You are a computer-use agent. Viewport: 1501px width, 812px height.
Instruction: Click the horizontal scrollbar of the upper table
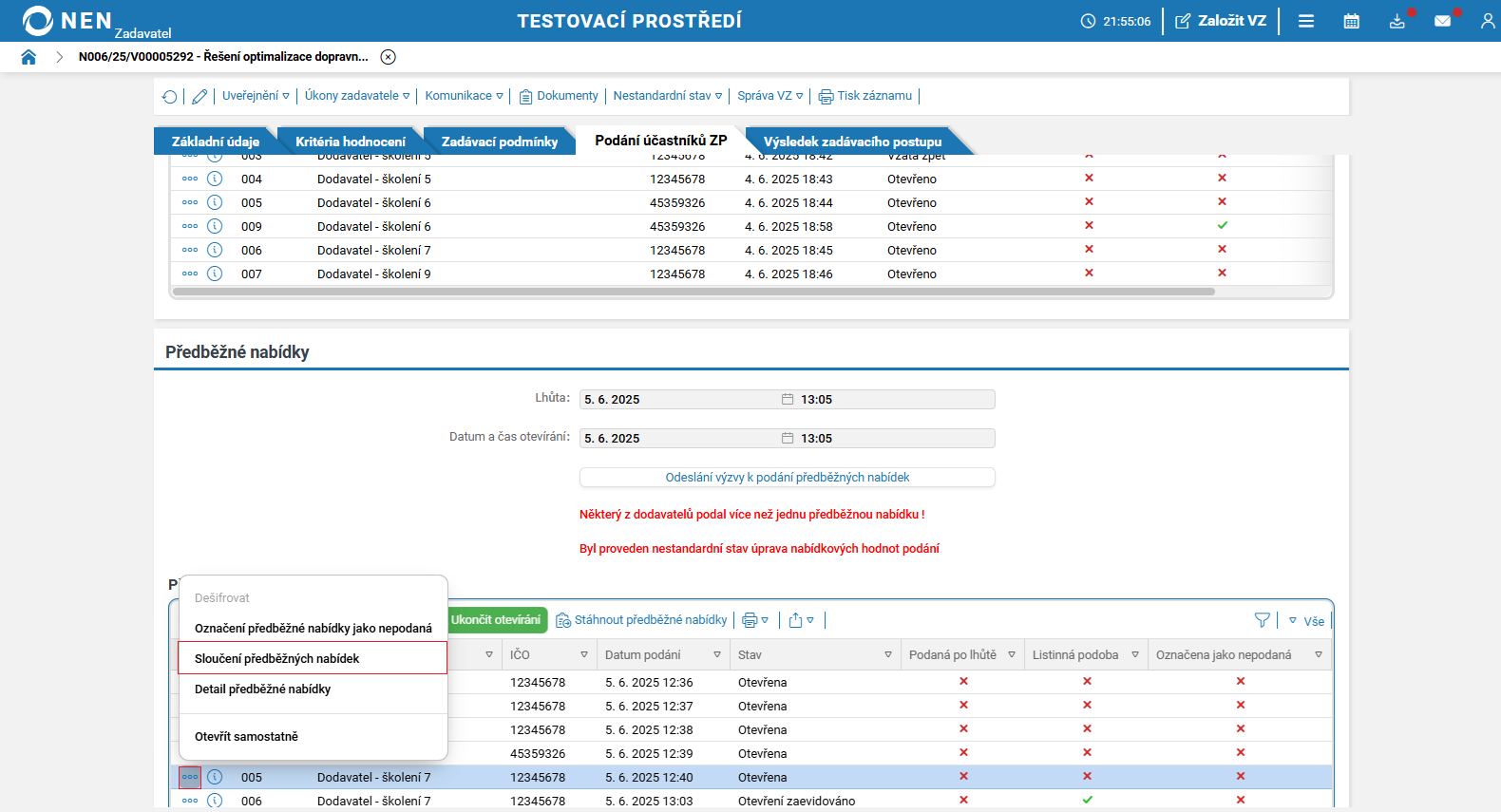click(x=693, y=292)
